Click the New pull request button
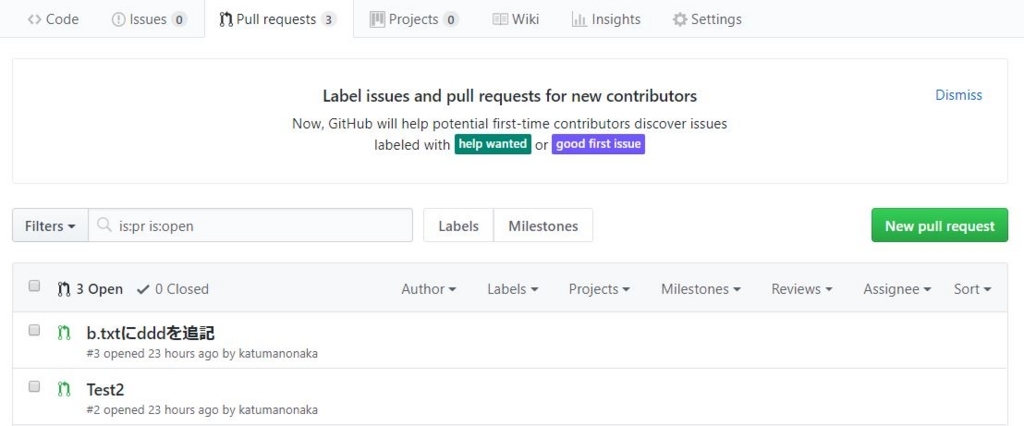 939,226
